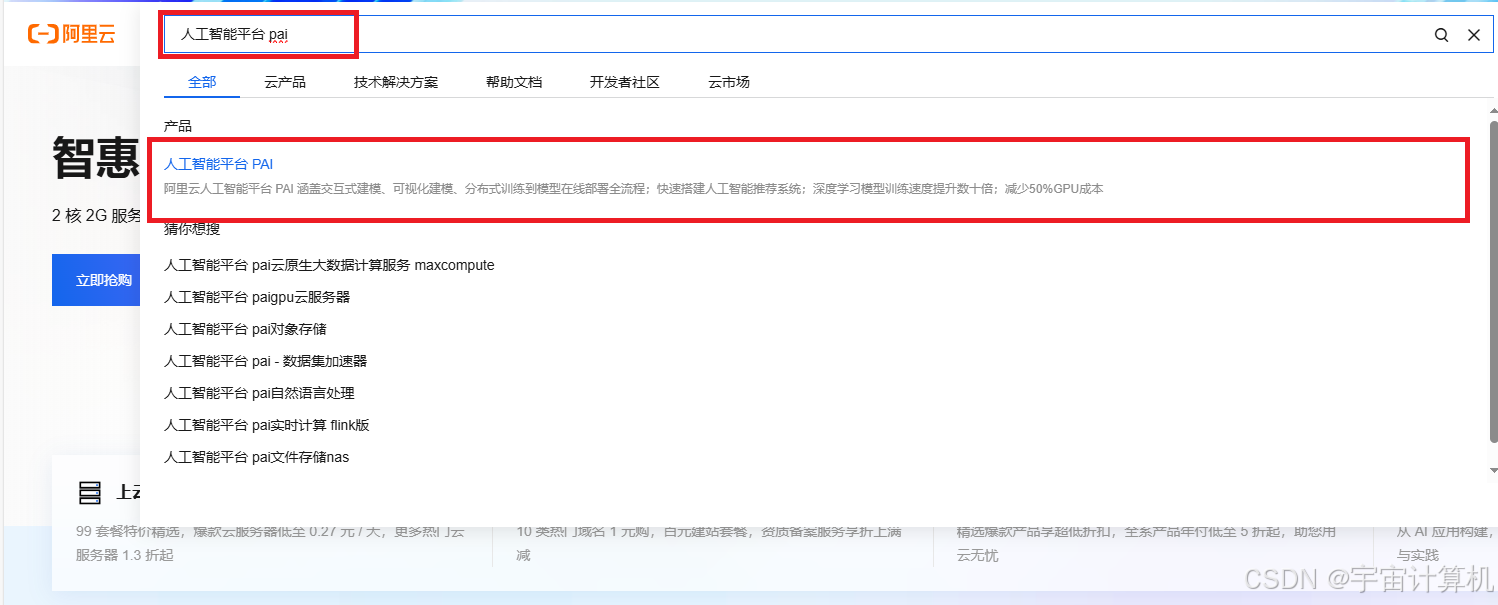
Task: Switch to the 帮助文档 tab
Action: coord(514,82)
